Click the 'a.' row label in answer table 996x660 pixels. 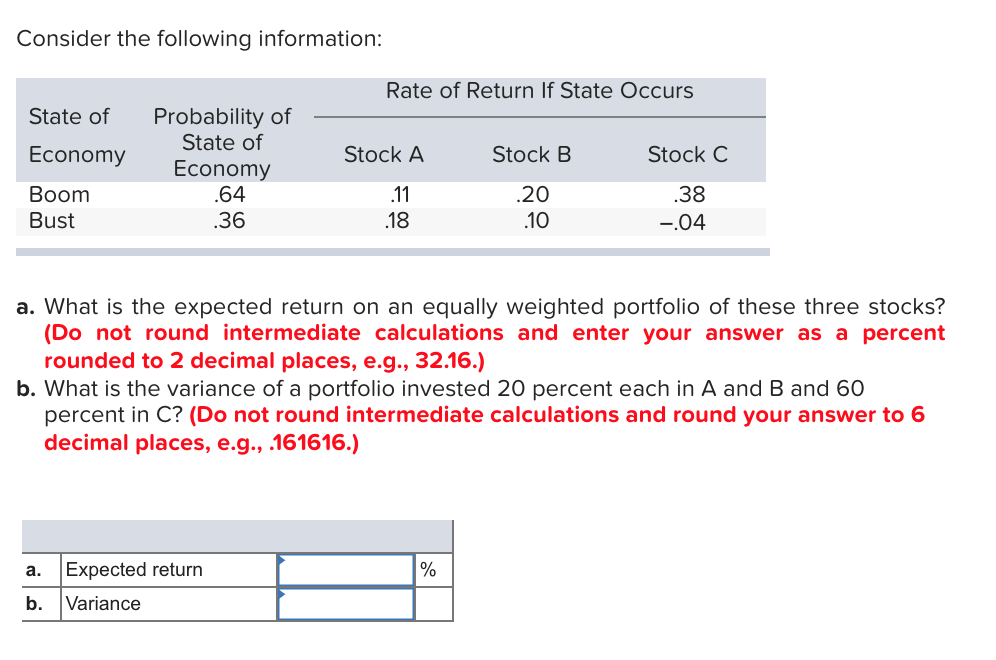pyautogui.click(x=35, y=569)
